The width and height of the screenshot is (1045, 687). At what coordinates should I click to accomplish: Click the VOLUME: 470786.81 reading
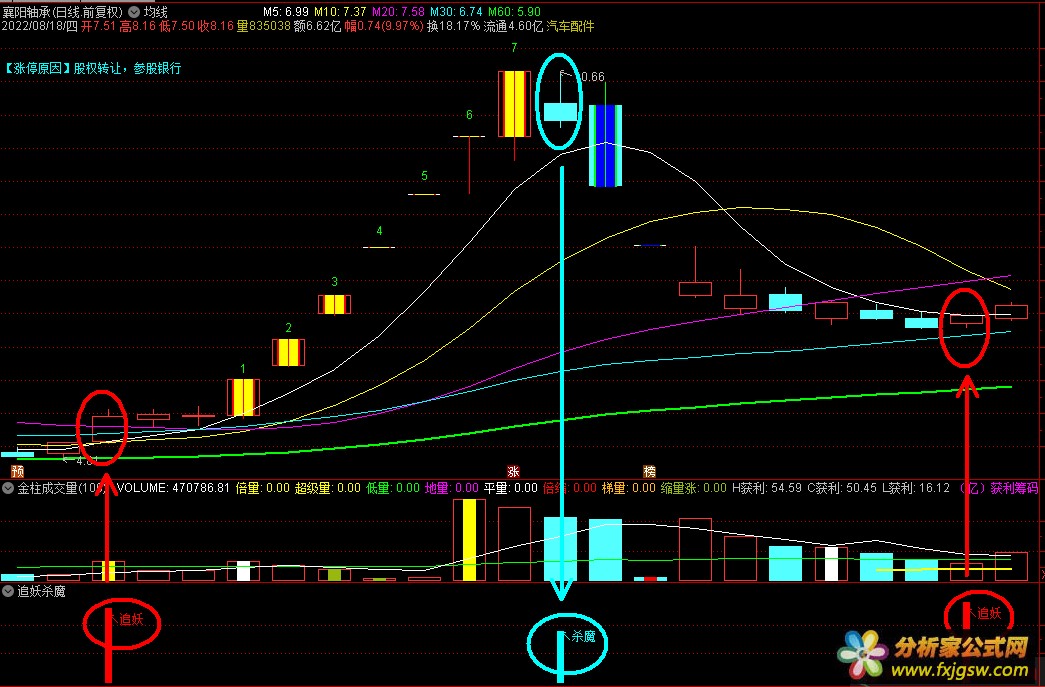[173, 488]
